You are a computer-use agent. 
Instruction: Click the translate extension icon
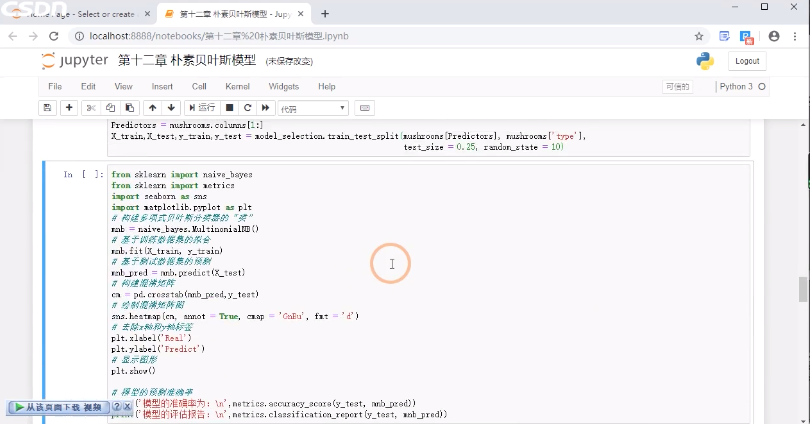coord(746,37)
